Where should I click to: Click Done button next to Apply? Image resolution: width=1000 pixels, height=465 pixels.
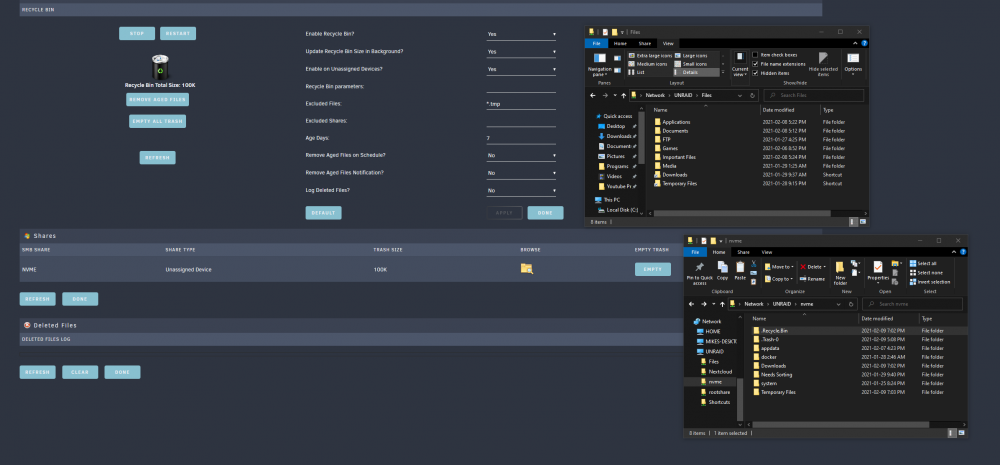pos(545,212)
